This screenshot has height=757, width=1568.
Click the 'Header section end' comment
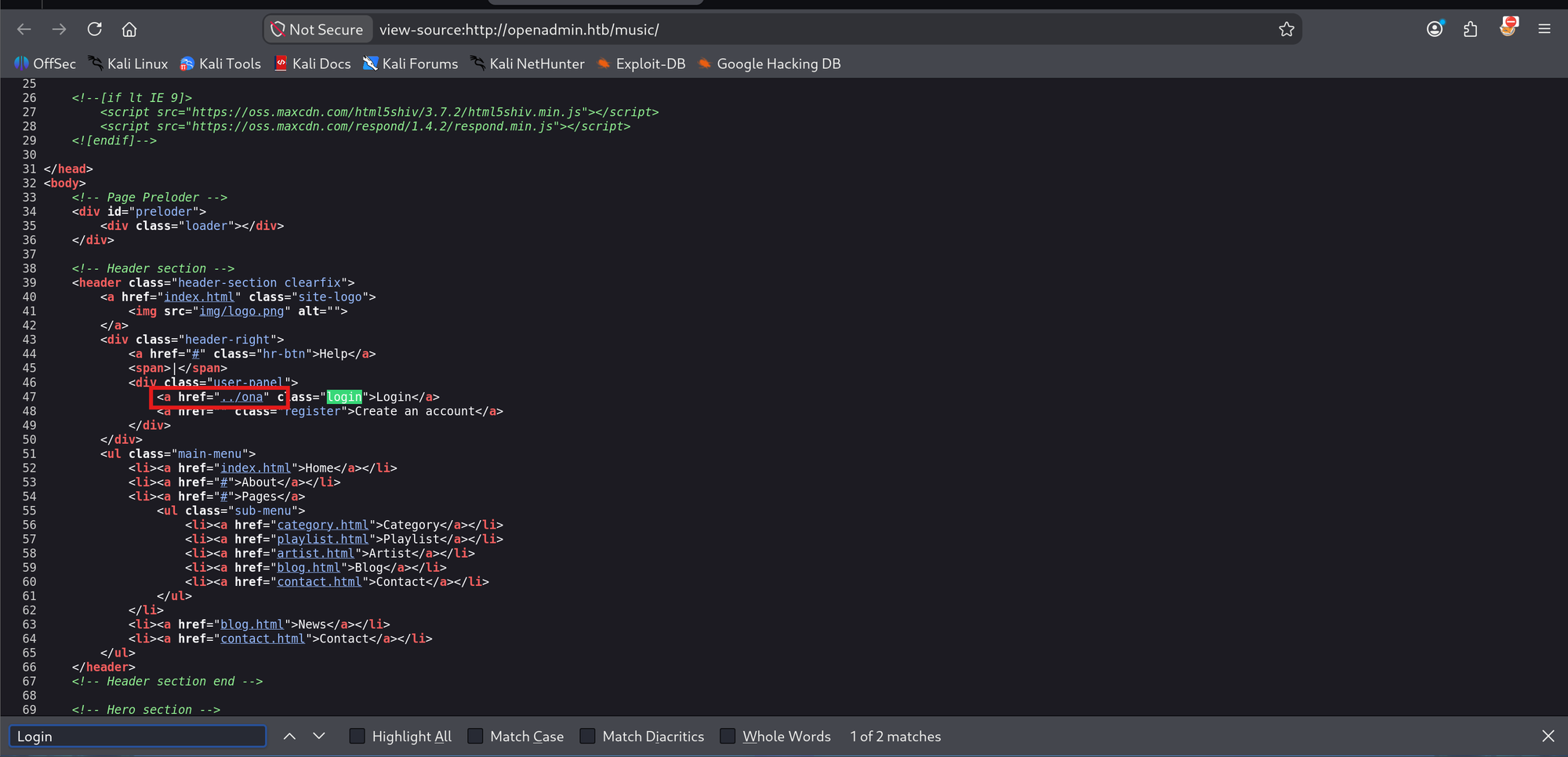[168, 682]
